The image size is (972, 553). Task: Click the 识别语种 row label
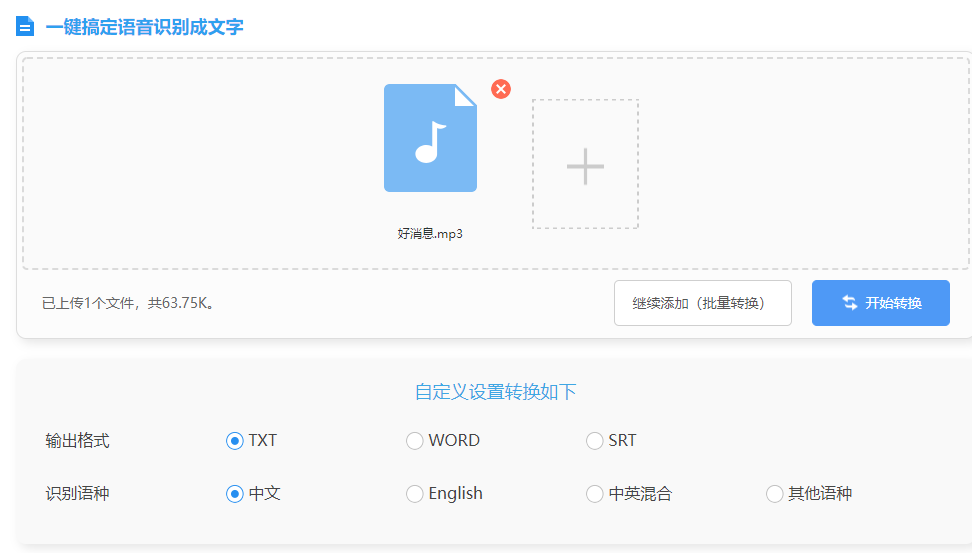point(77,494)
